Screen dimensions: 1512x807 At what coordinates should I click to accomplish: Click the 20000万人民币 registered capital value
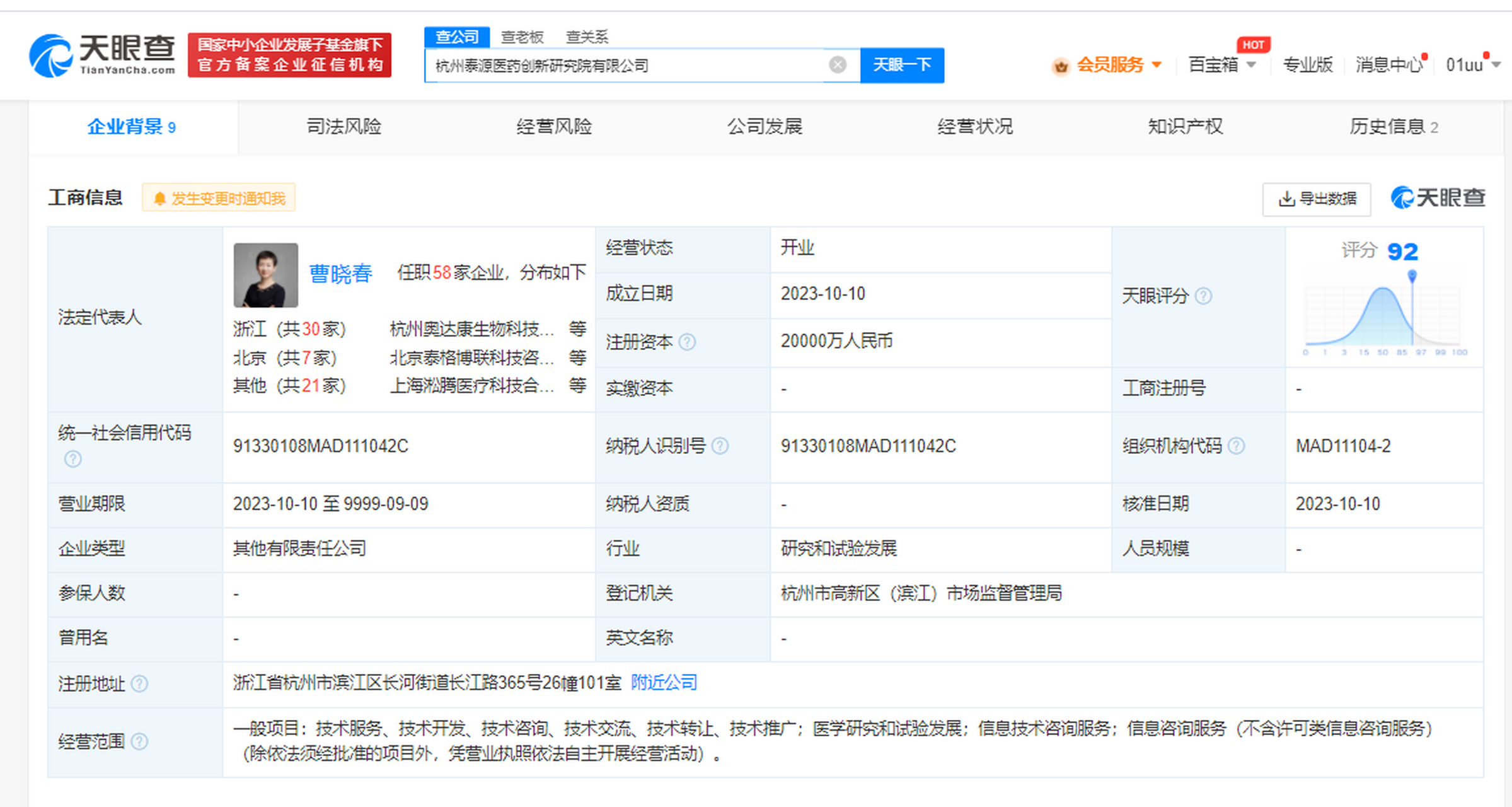pyautogui.click(x=836, y=341)
